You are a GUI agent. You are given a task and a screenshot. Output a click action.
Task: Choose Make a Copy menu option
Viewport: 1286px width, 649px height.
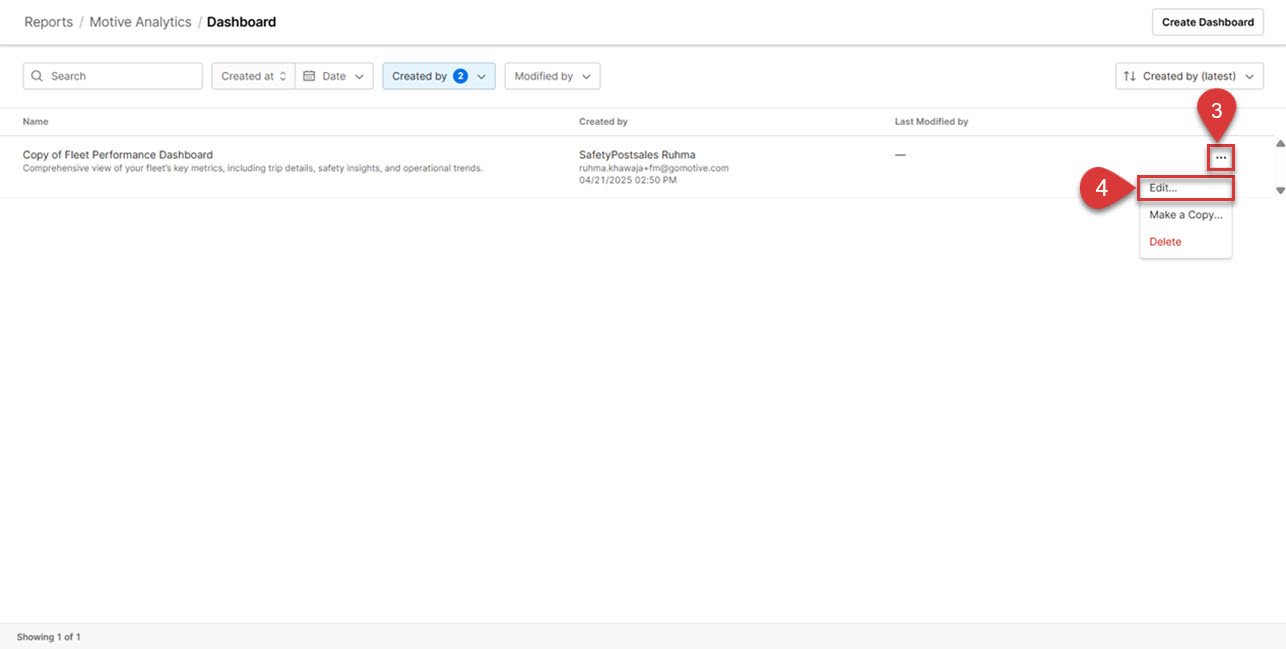(x=1185, y=215)
